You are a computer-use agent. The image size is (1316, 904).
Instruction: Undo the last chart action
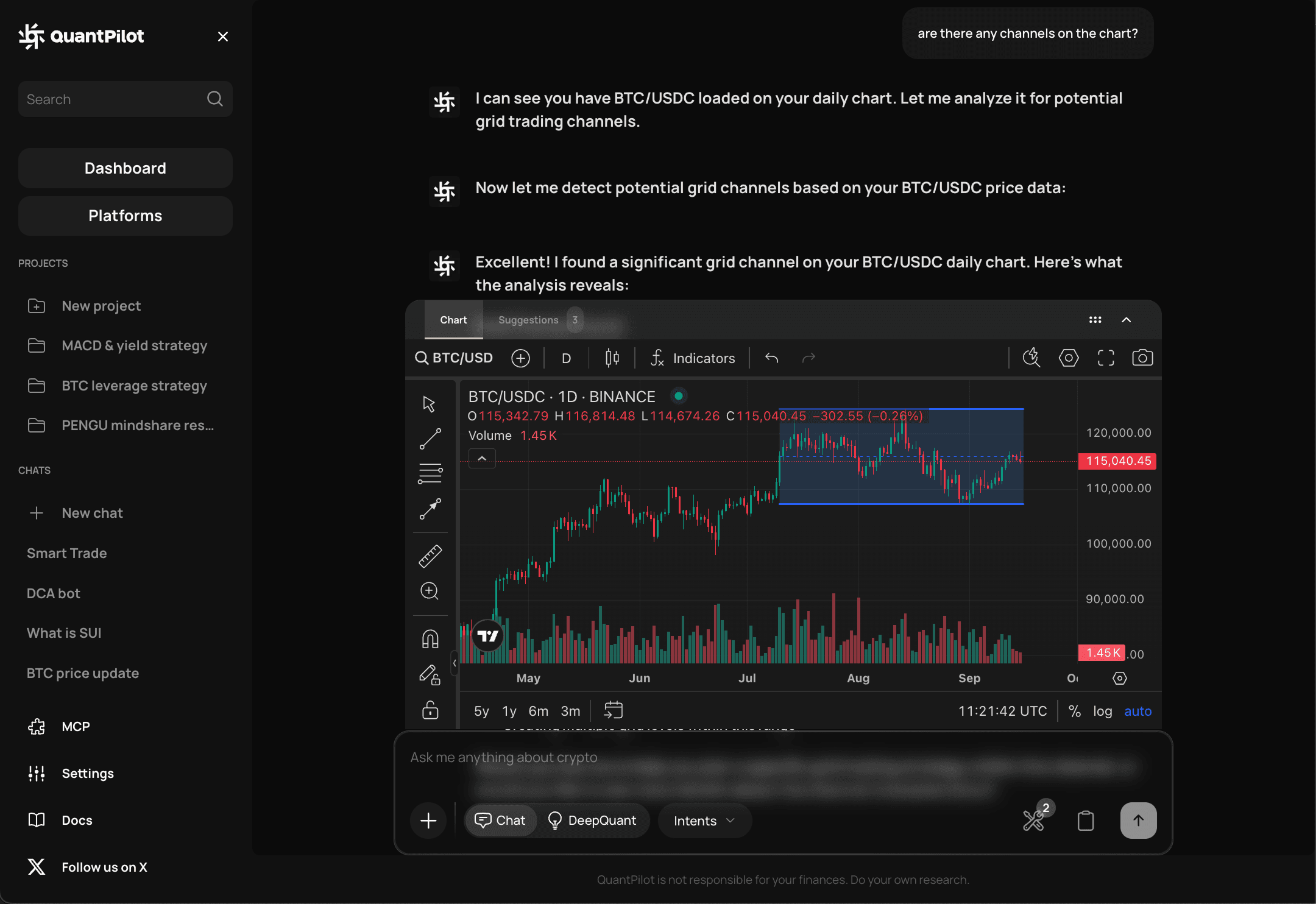772,358
